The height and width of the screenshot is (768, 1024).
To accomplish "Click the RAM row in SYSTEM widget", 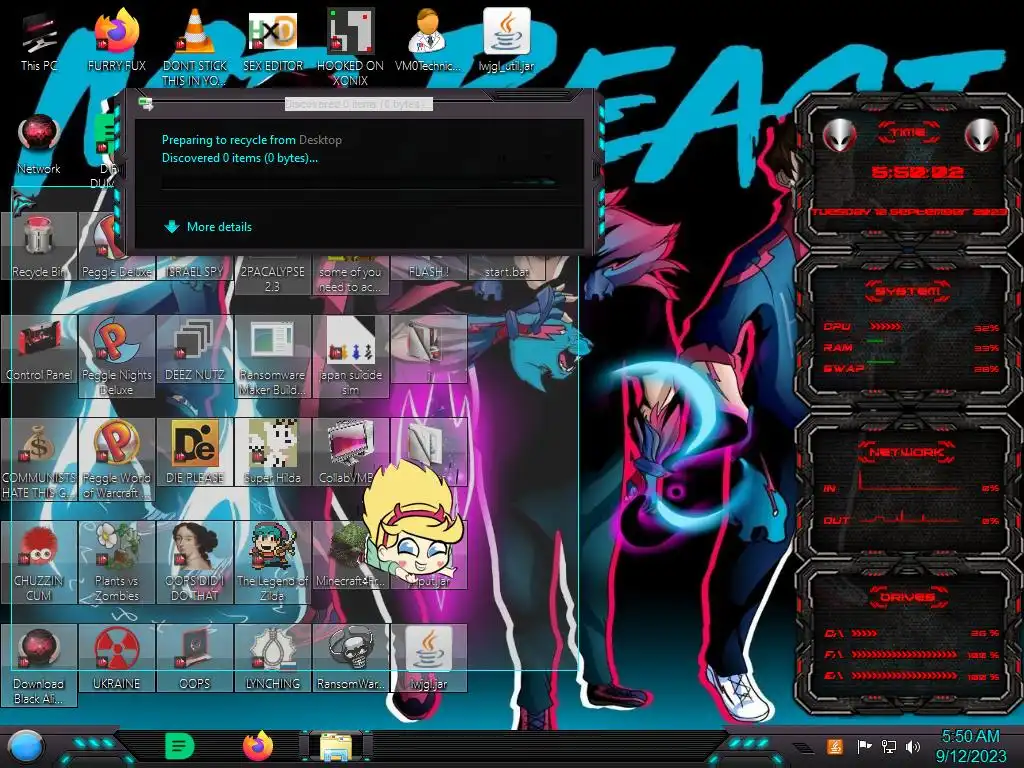I will tap(911, 347).
